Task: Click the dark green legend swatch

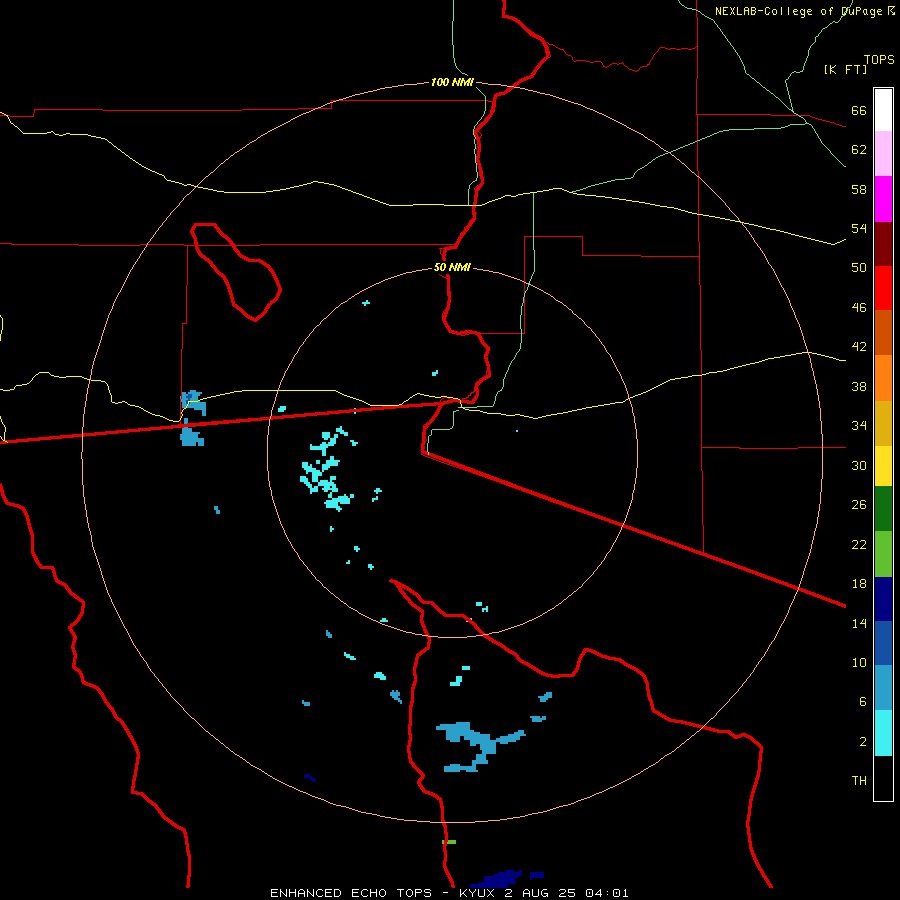Action: click(883, 509)
